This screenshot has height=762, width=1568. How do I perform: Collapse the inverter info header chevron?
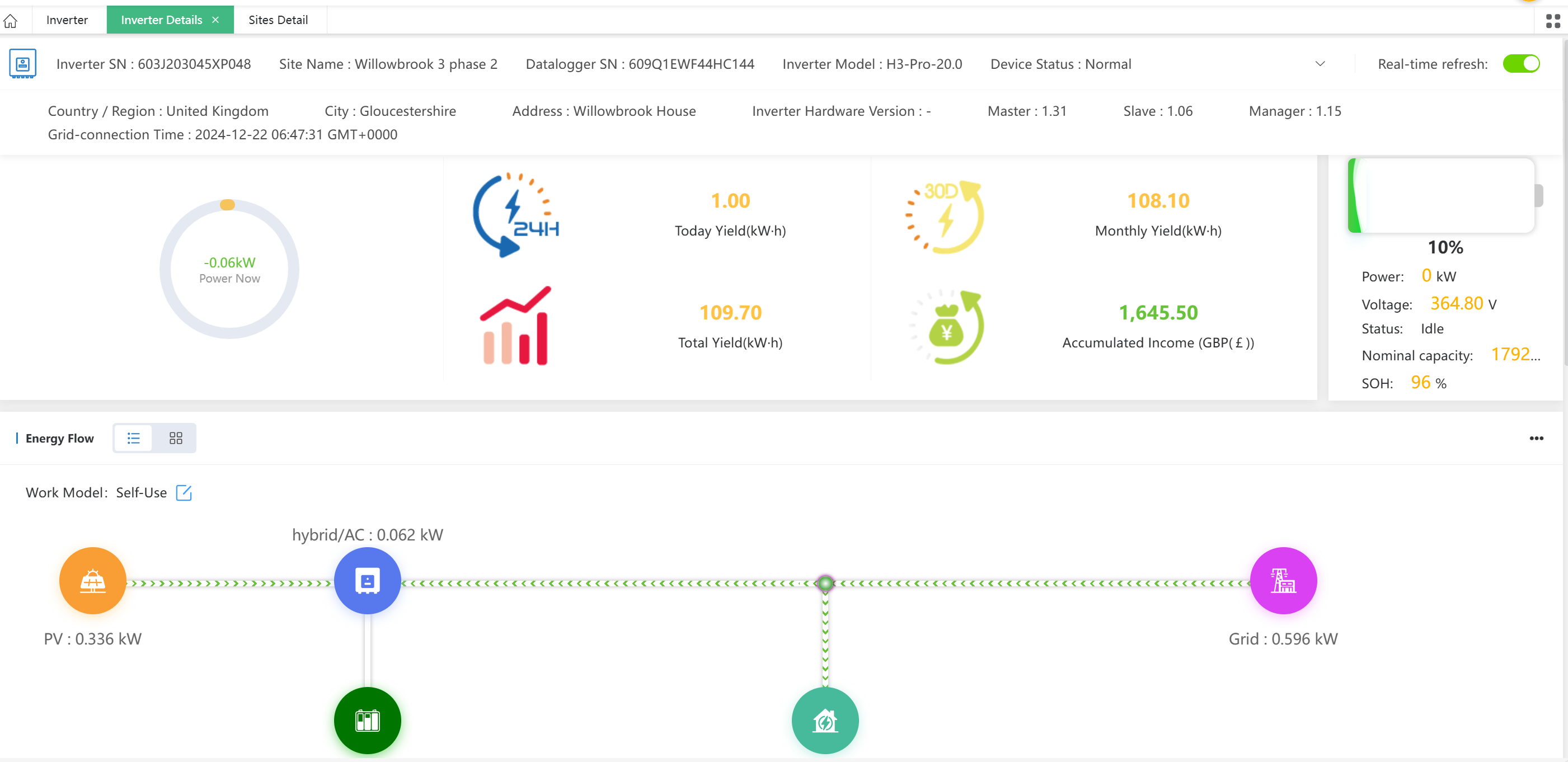(1320, 64)
